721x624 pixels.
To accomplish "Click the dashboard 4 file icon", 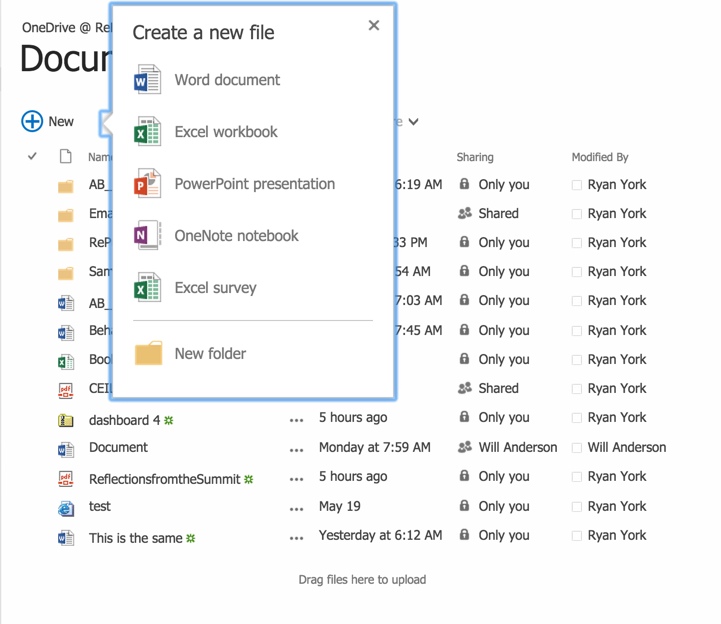I will 66,420.
